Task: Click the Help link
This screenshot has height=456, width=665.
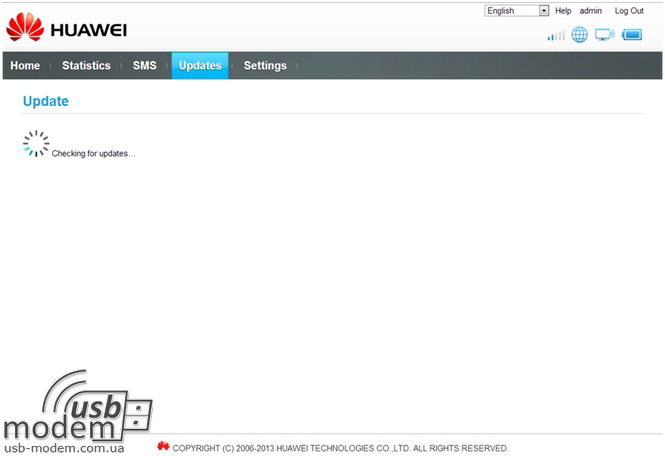Action: [563, 11]
